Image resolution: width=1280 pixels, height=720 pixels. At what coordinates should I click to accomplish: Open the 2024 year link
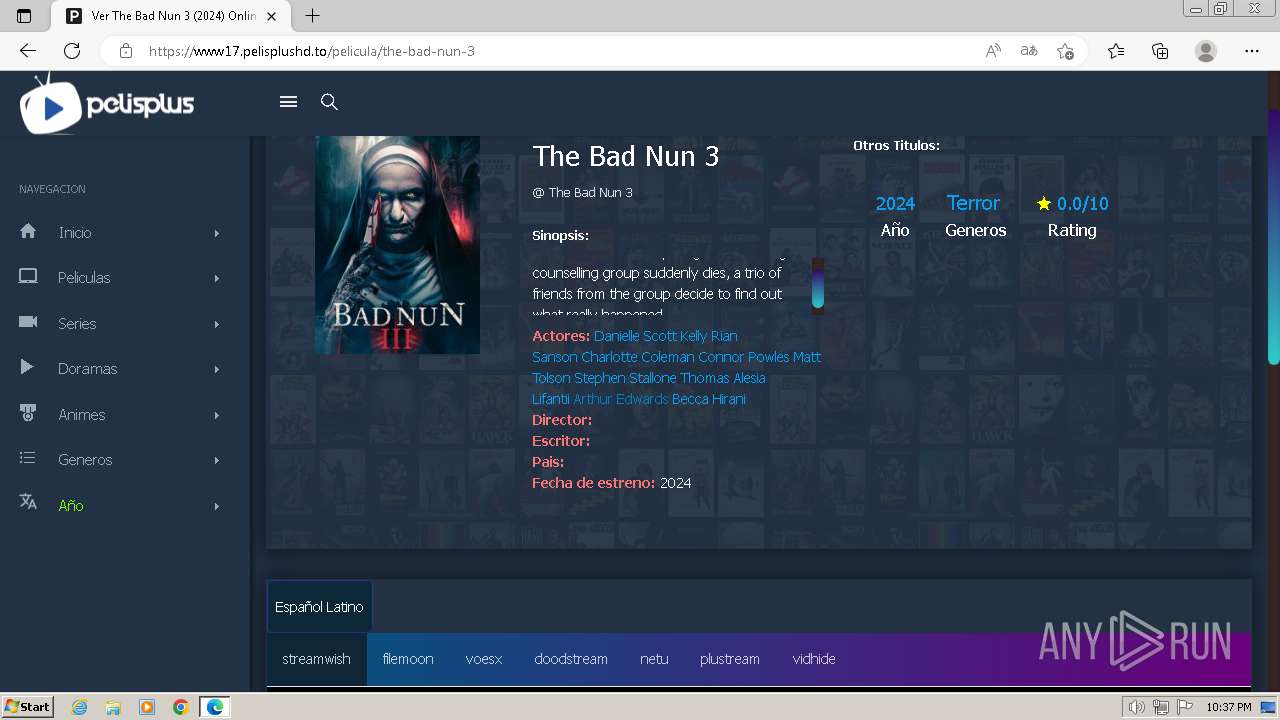pos(895,204)
